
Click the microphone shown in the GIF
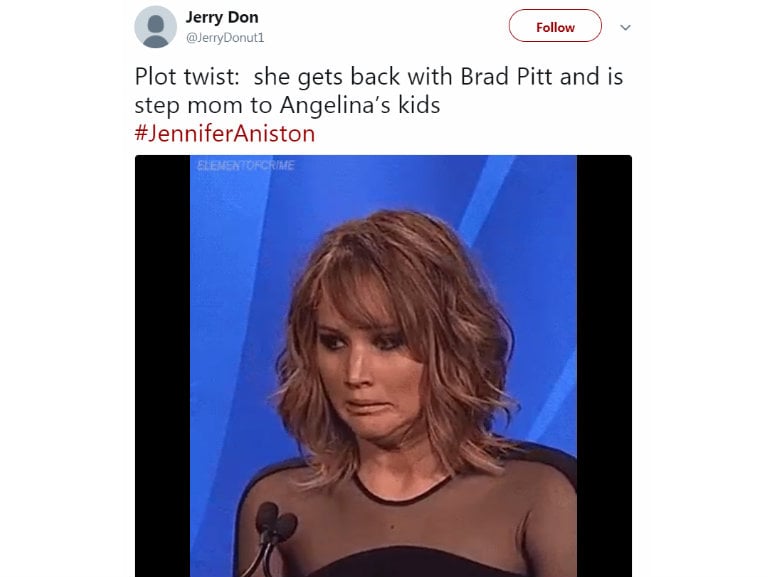coord(274,525)
